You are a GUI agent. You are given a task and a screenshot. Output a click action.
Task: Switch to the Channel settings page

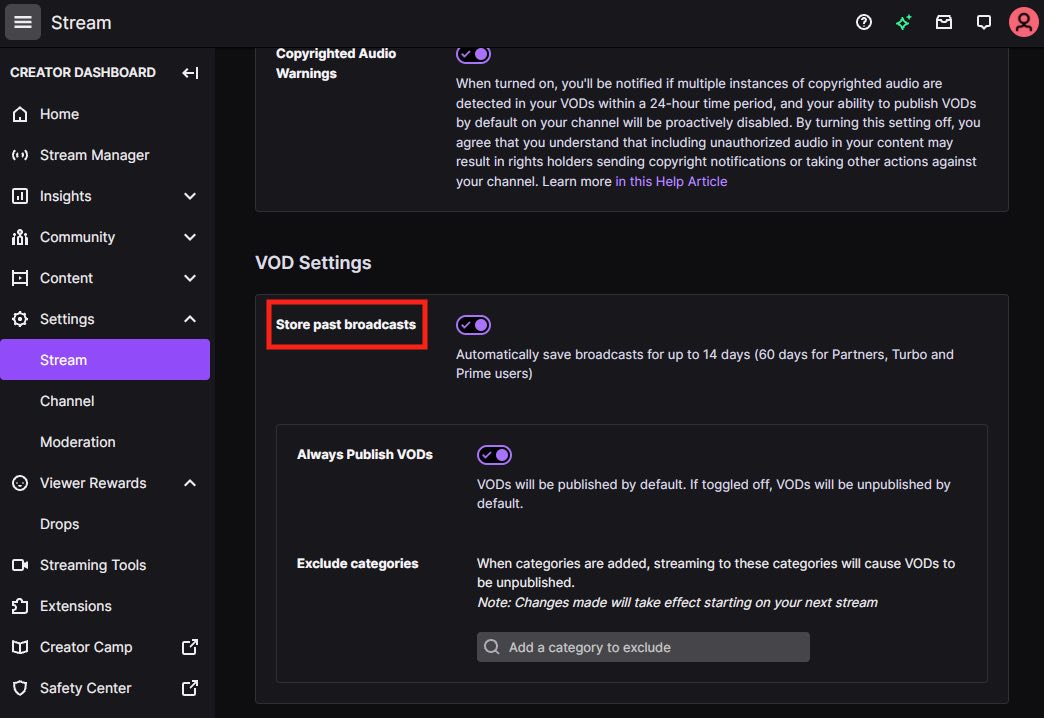coord(67,401)
